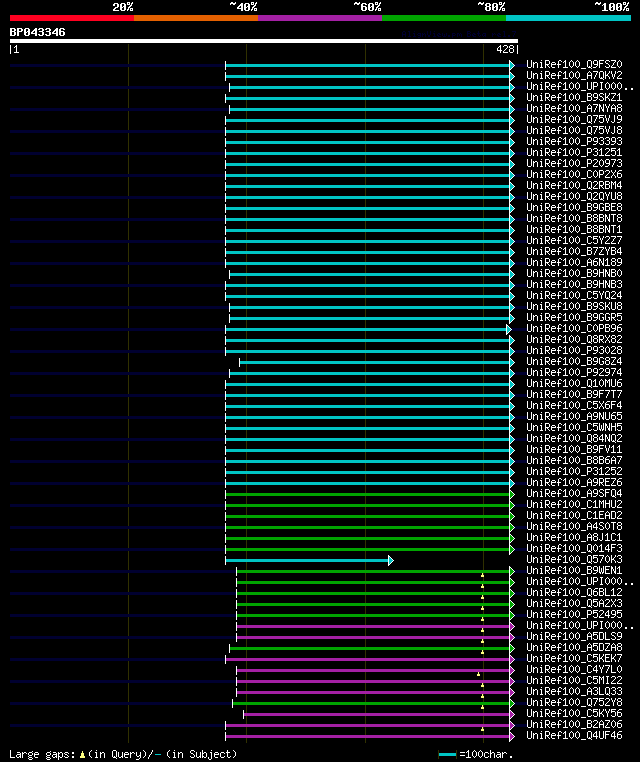Select the UniRef100_C5KEK7 label
Viewport: 640px width, 762px height.
coord(574,658)
